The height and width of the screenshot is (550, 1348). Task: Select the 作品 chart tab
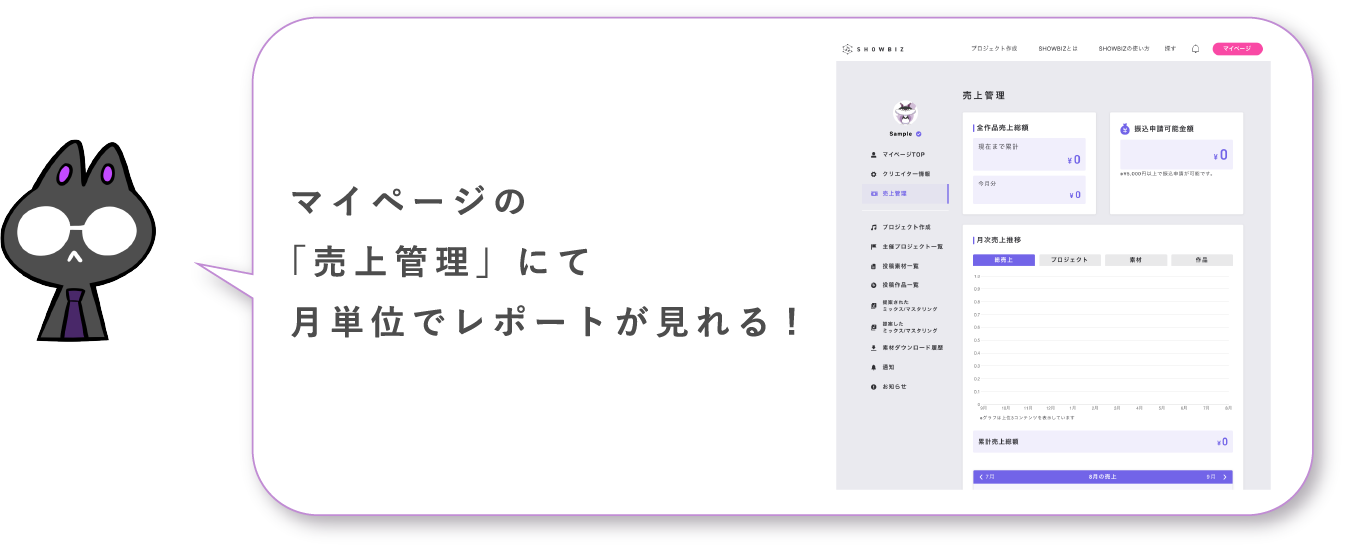pos(1202,260)
